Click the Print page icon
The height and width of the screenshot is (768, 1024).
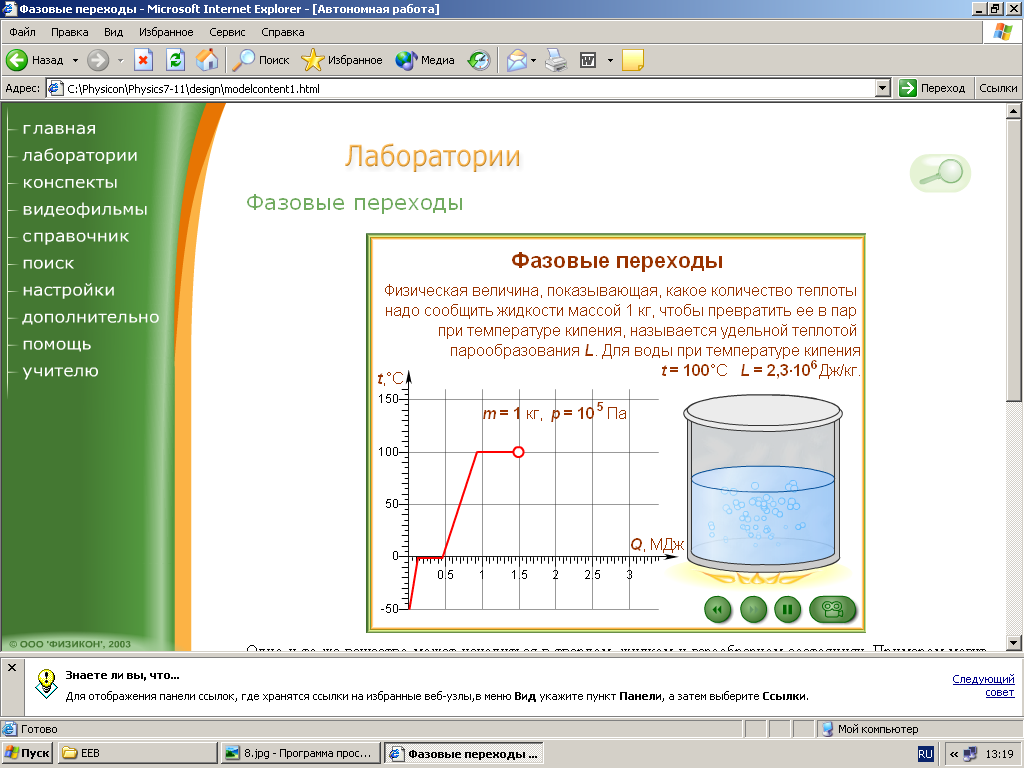tap(556, 60)
